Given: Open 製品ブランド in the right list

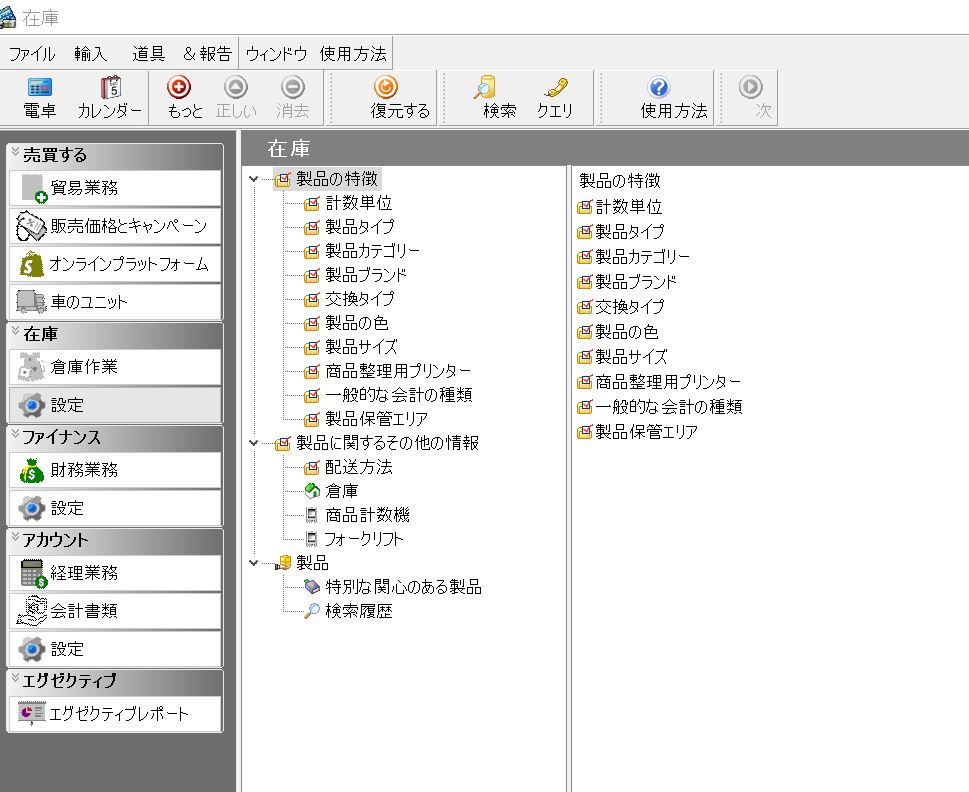Looking at the screenshot, I should [636, 282].
